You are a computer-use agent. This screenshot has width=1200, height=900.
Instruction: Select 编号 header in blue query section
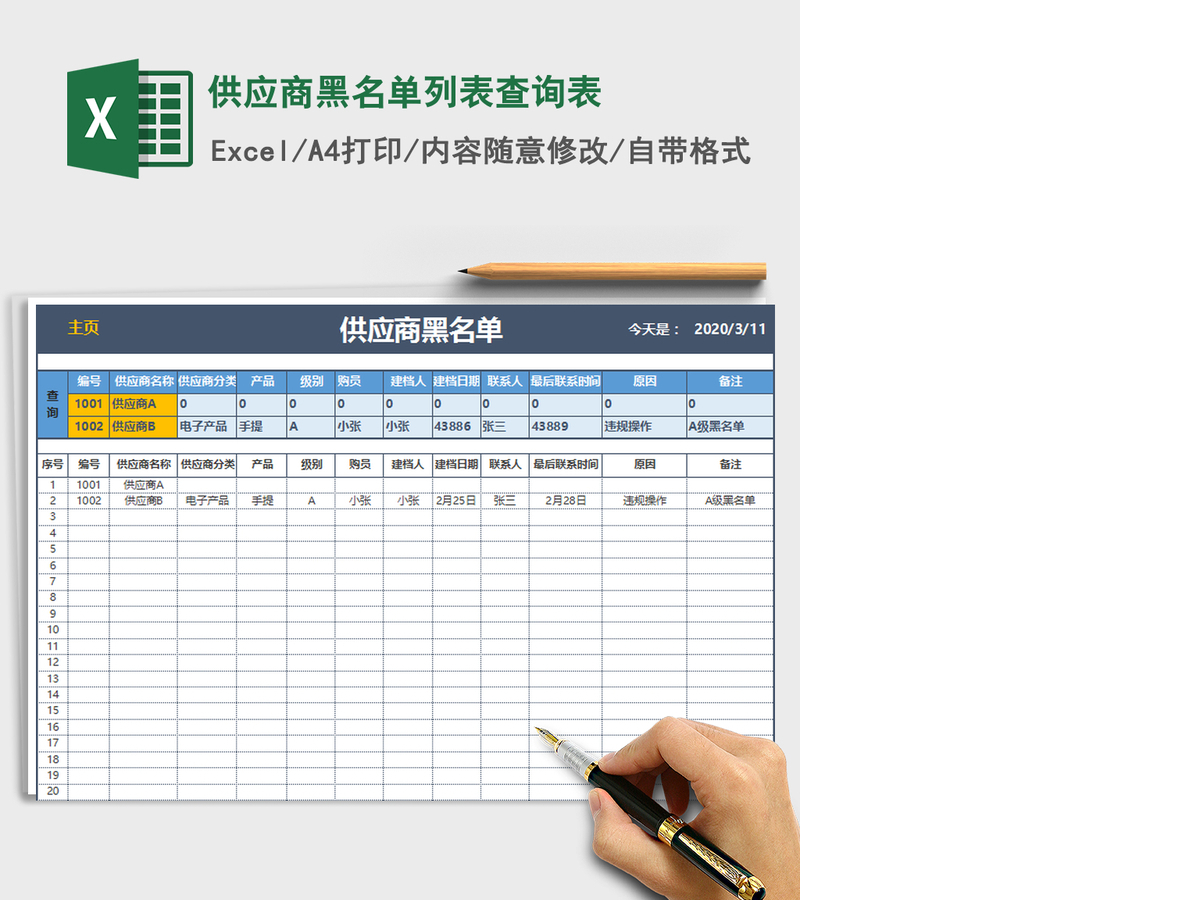[89, 381]
